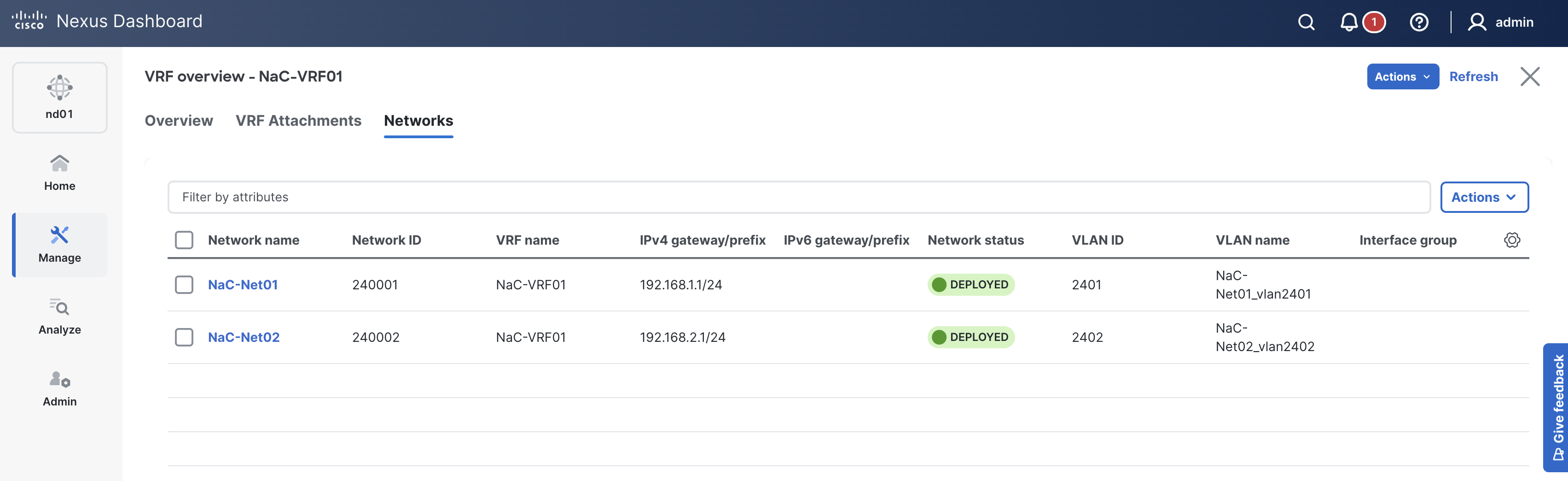Click the Filter by attributes field
Image resolution: width=1568 pixels, height=481 pixels.
798,197
